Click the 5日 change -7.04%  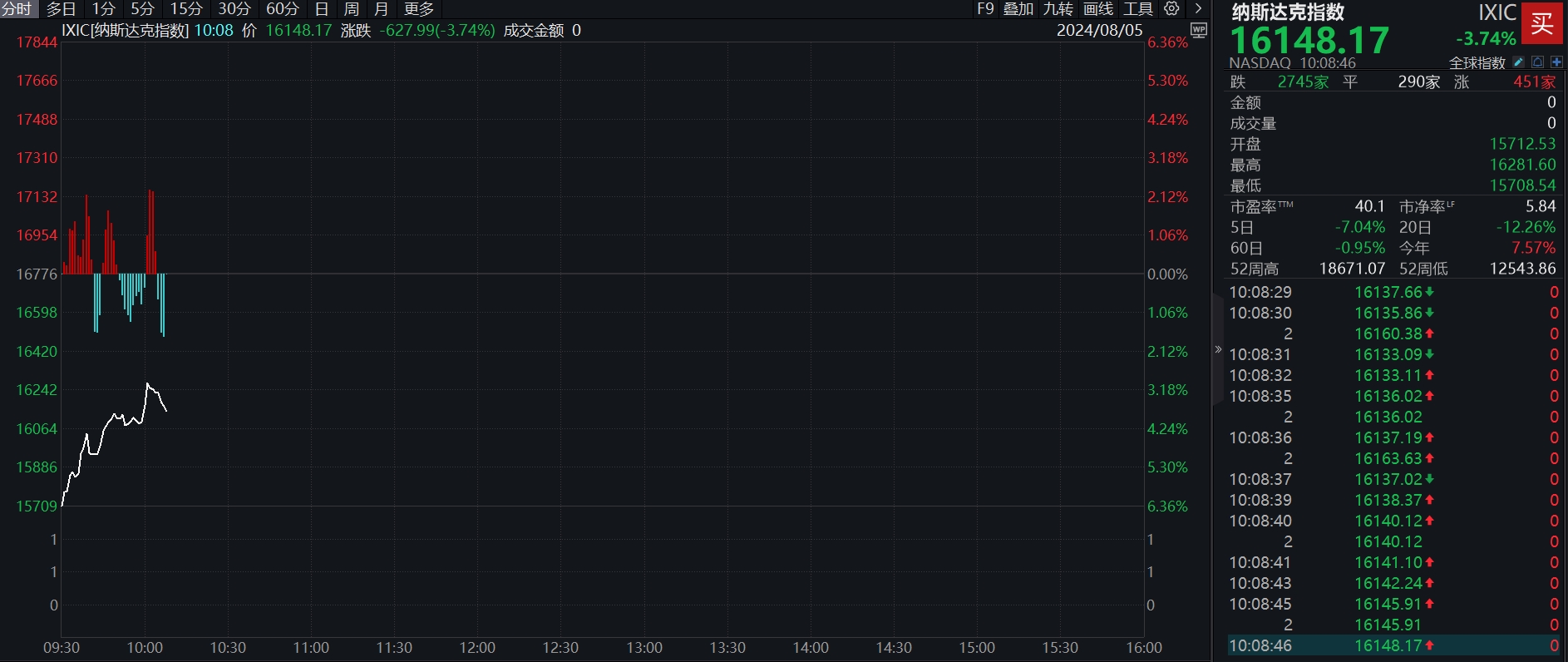pos(1360,227)
